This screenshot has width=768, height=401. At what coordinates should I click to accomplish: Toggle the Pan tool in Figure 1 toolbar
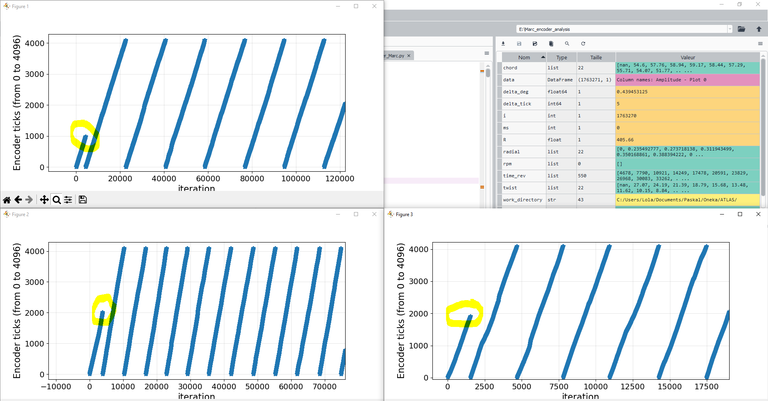(45, 200)
